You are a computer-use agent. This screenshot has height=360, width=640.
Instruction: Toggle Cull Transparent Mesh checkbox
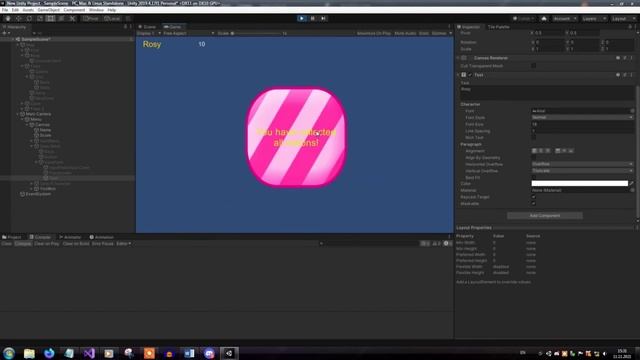534,66
